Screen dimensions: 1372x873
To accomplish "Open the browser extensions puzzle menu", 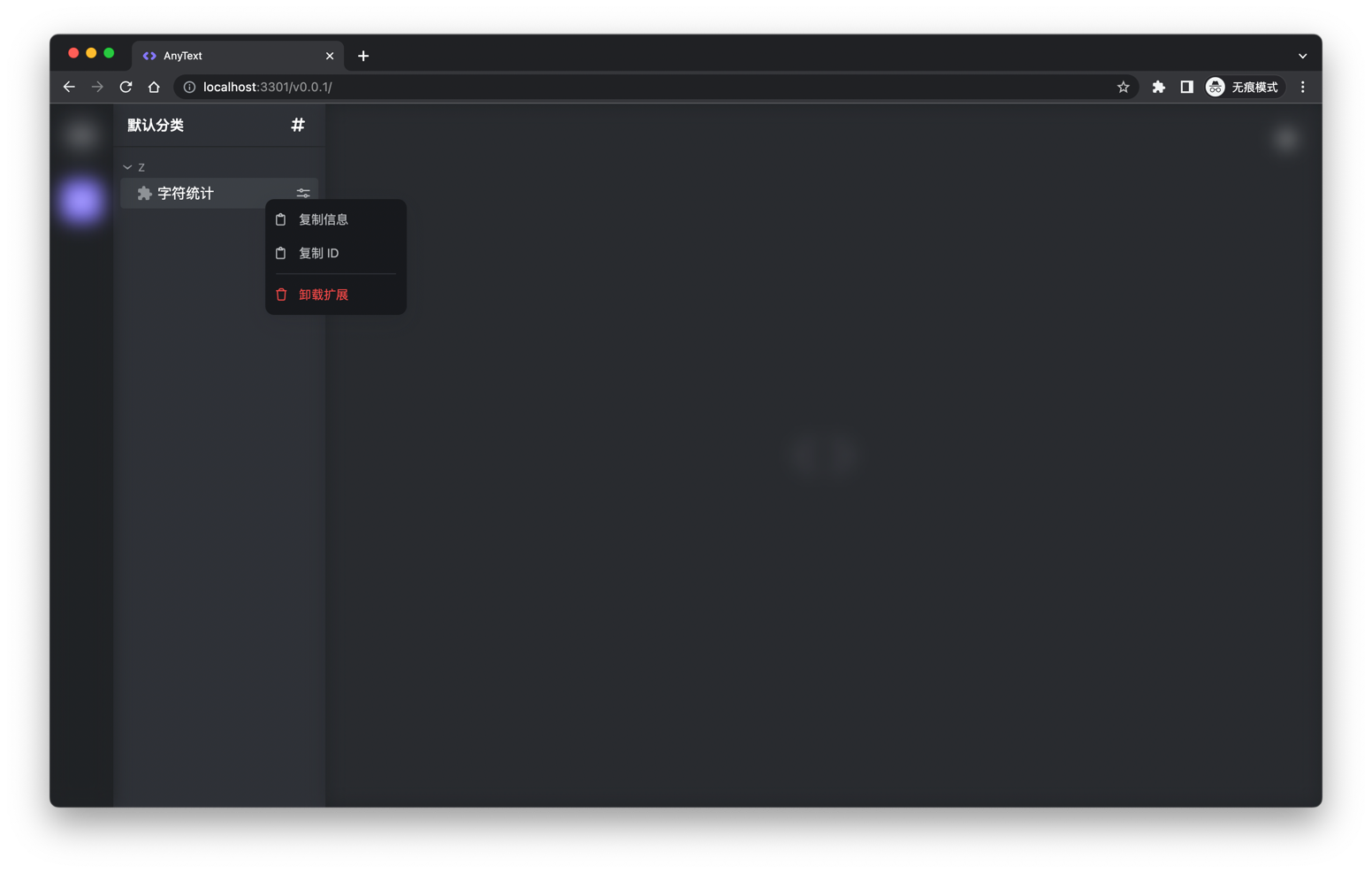I will click(x=1158, y=87).
